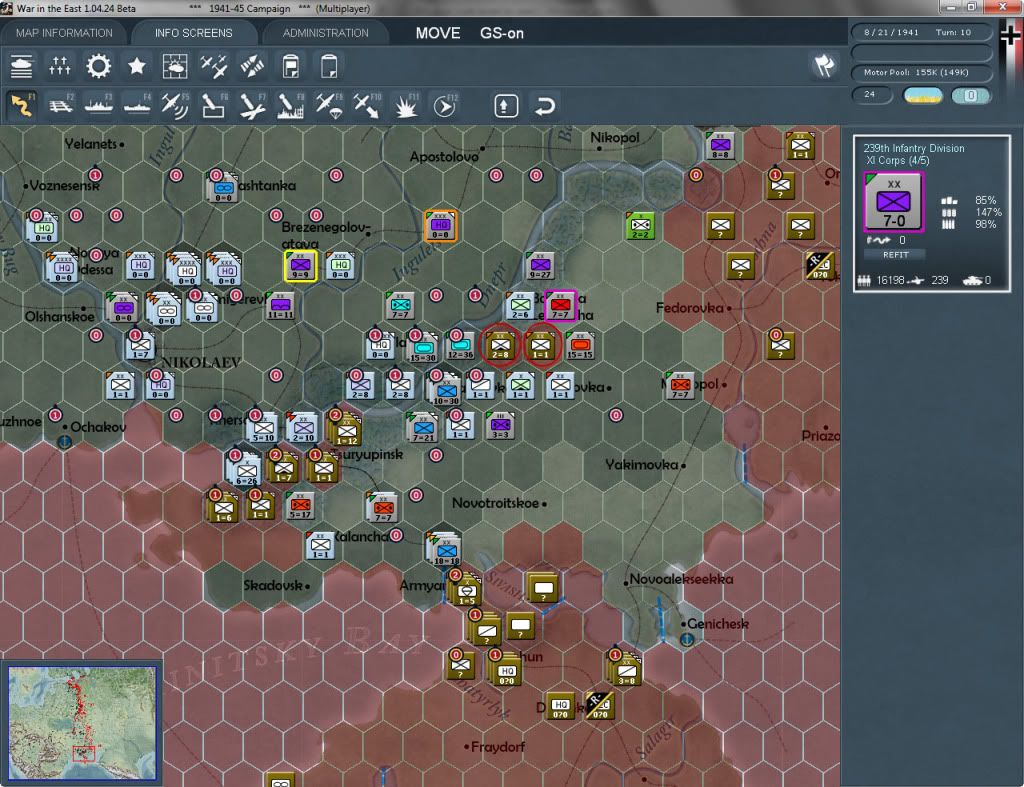The image size is (1024, 787).
Task: Select the green 2=2 unit near Nikopol
Action: 641,226
